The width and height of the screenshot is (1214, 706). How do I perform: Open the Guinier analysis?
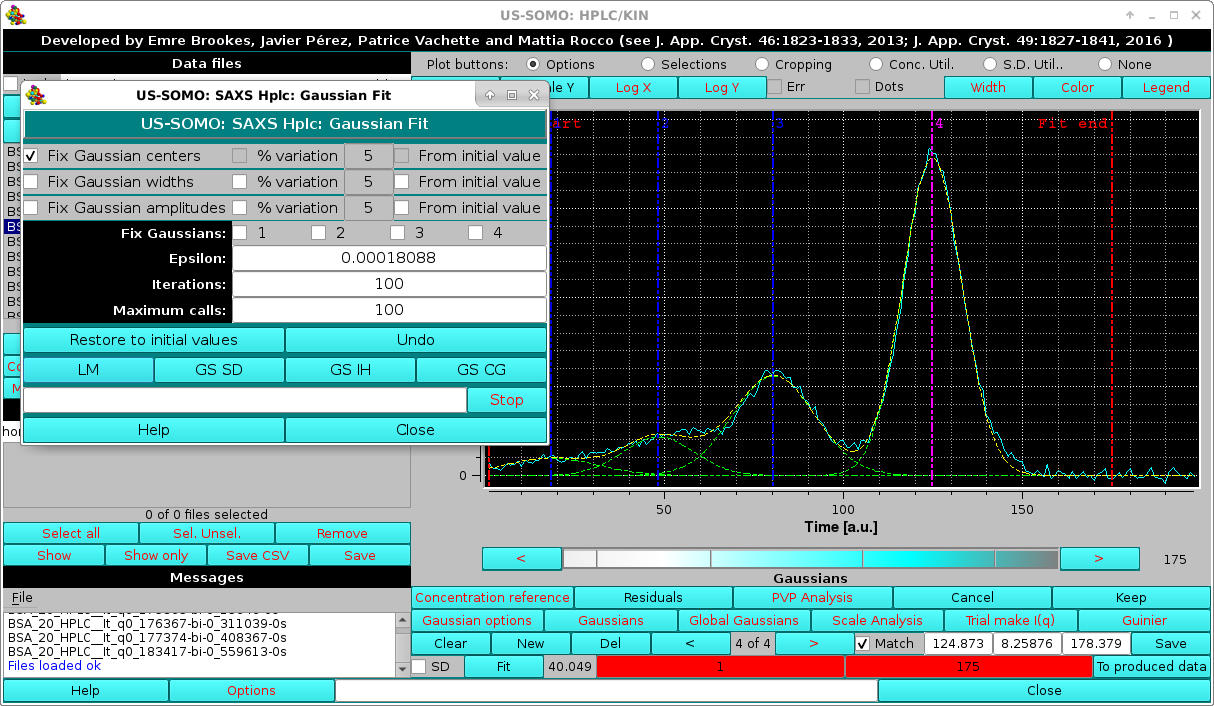[x=1144, y=620]
